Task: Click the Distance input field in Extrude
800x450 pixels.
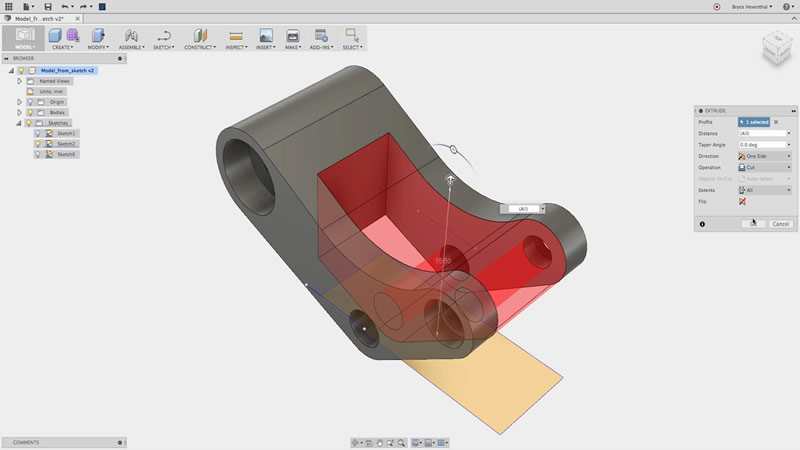Action: 762,133
